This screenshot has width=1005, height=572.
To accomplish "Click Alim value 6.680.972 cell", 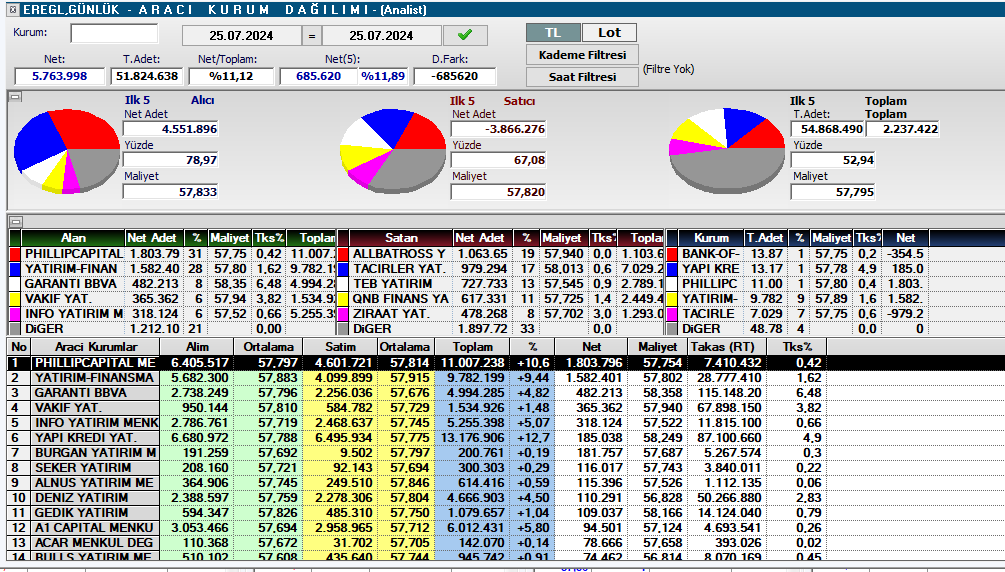I will pos(197,437).
